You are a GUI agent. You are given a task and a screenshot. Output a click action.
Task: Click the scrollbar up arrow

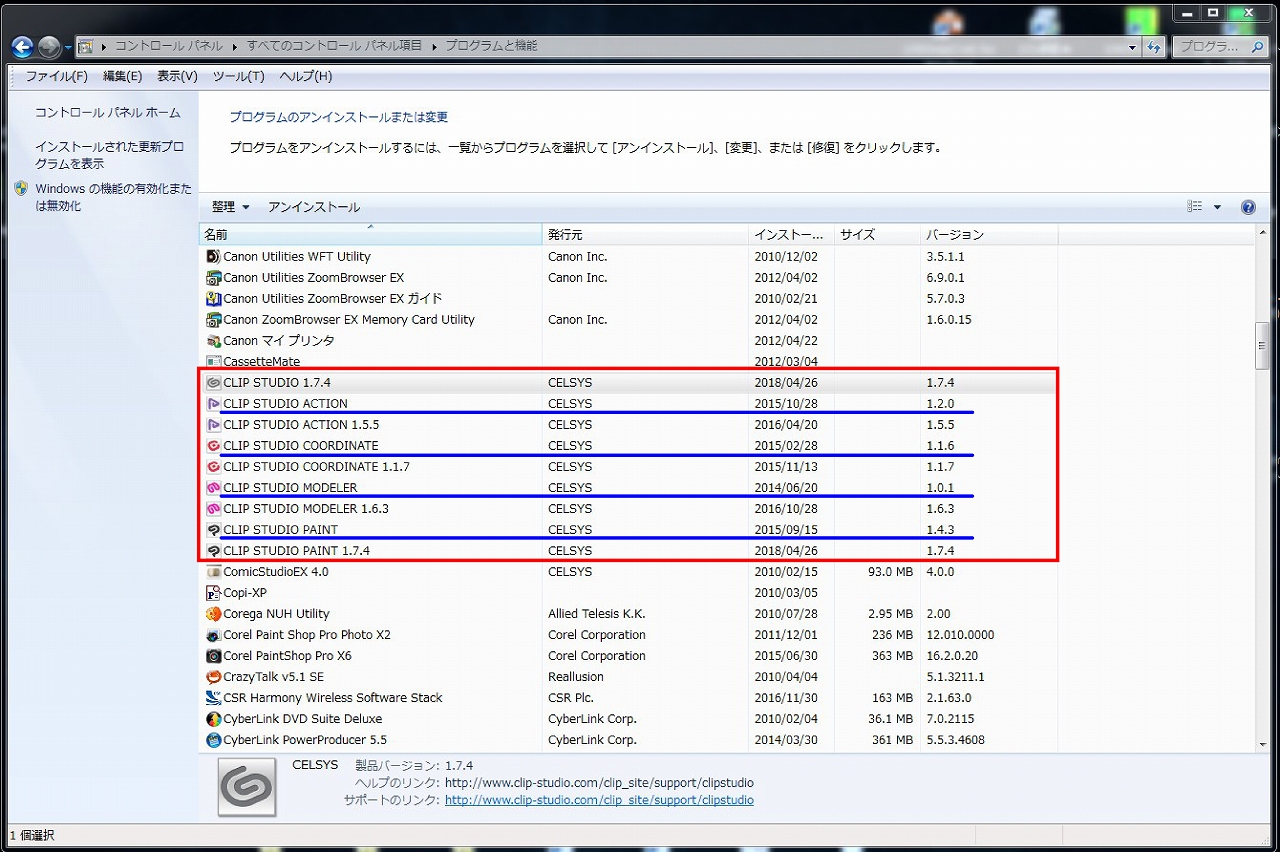[1263, 232]
